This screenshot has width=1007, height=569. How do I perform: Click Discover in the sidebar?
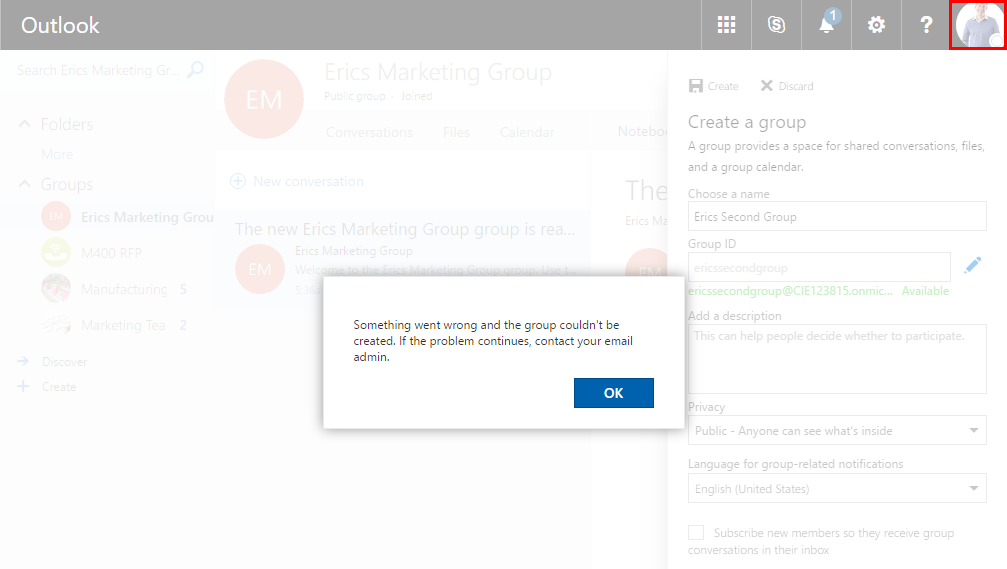click(64, 362)
